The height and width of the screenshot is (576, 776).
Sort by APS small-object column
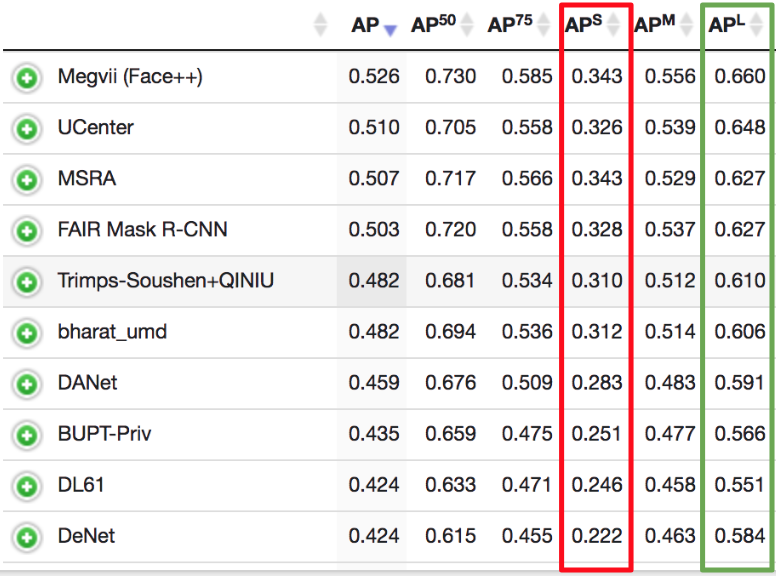[593, 26]
